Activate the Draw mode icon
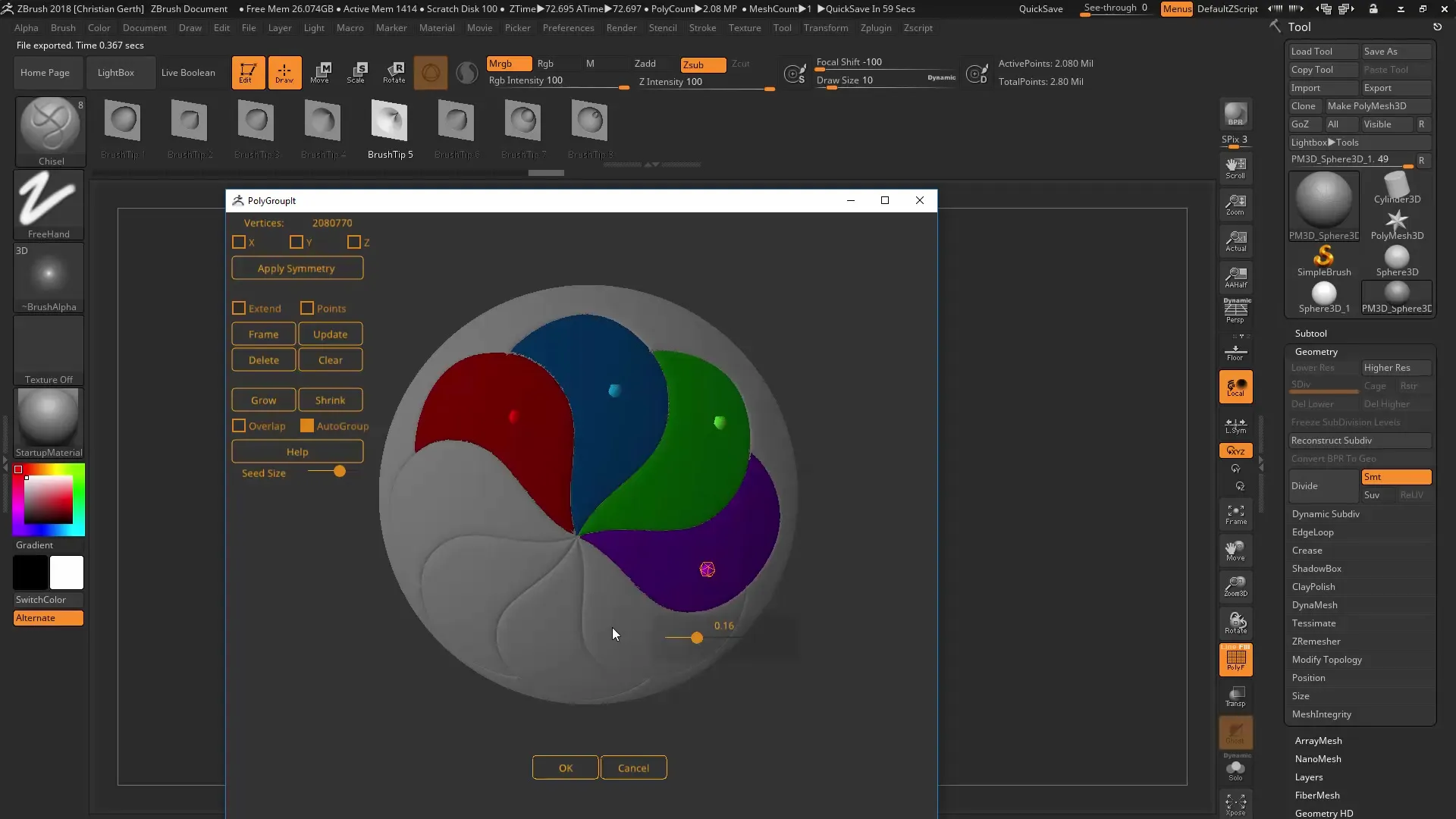 [284, 73]
